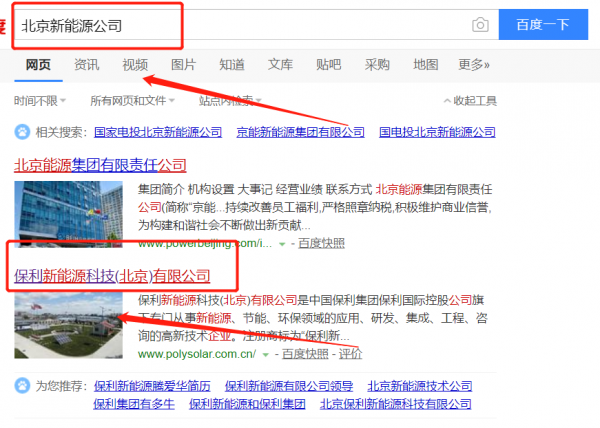Expand the 时间不限 time filter
This screenshot has height=428, width=600.
(x=40, y=101)
